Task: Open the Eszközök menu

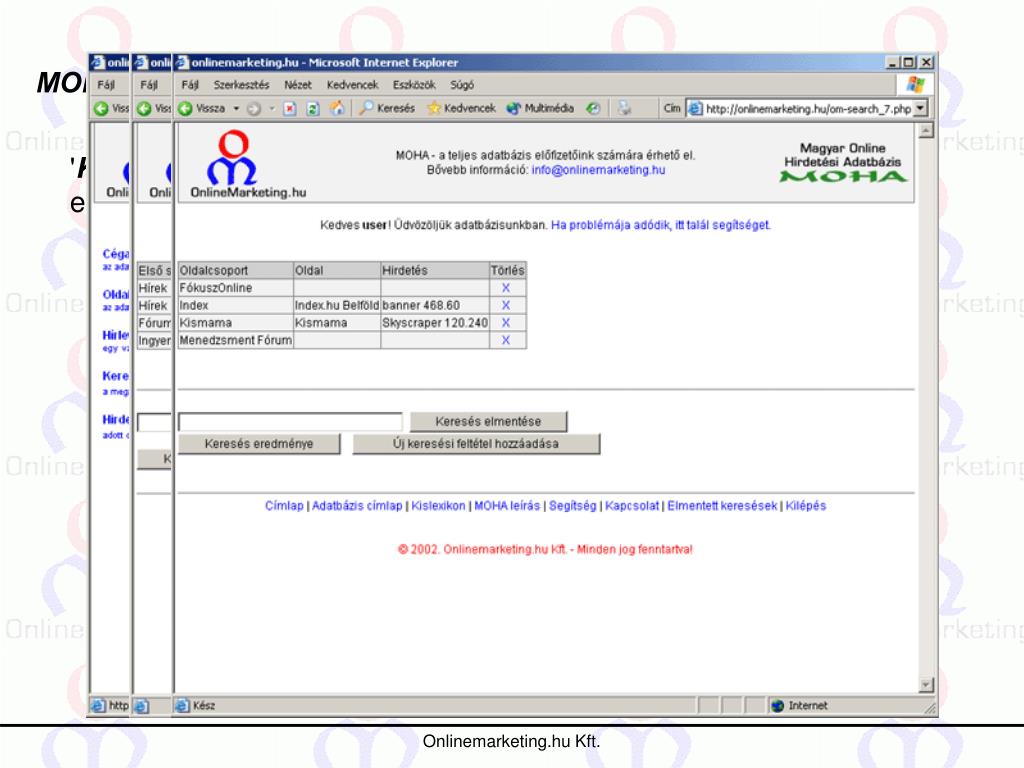Action: pyautogui.click(x=414, y=85)
